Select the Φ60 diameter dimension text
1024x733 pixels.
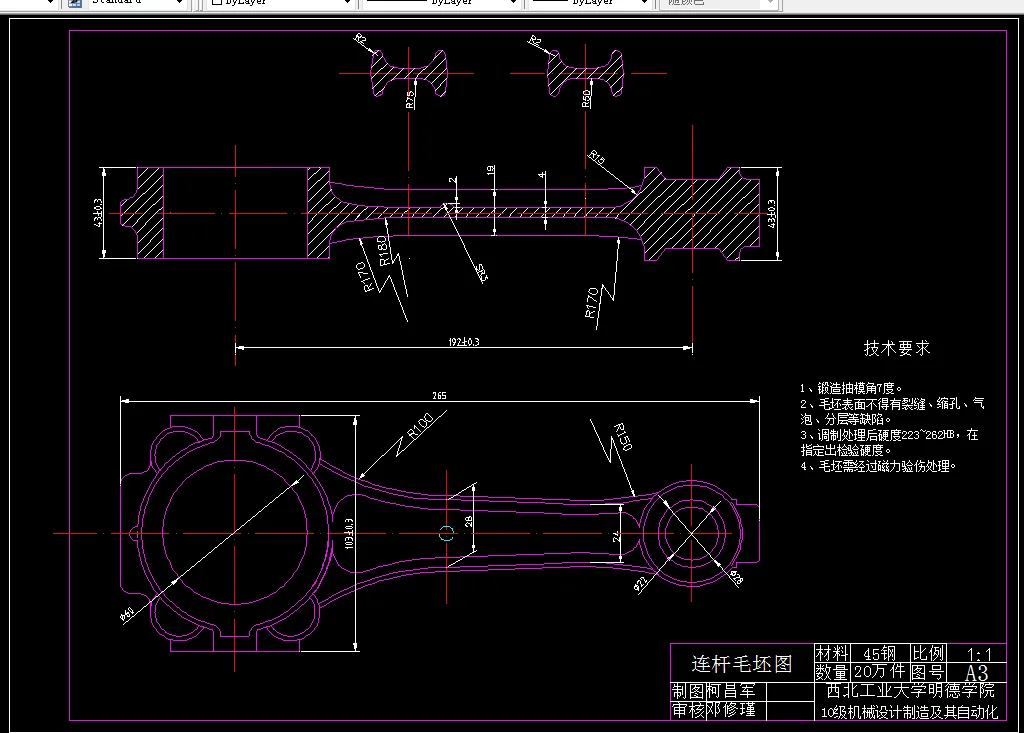[127, 614]
